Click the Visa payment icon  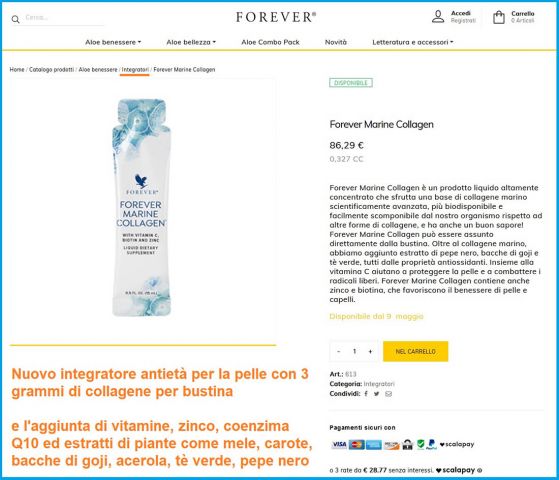[x=339, y=444]
